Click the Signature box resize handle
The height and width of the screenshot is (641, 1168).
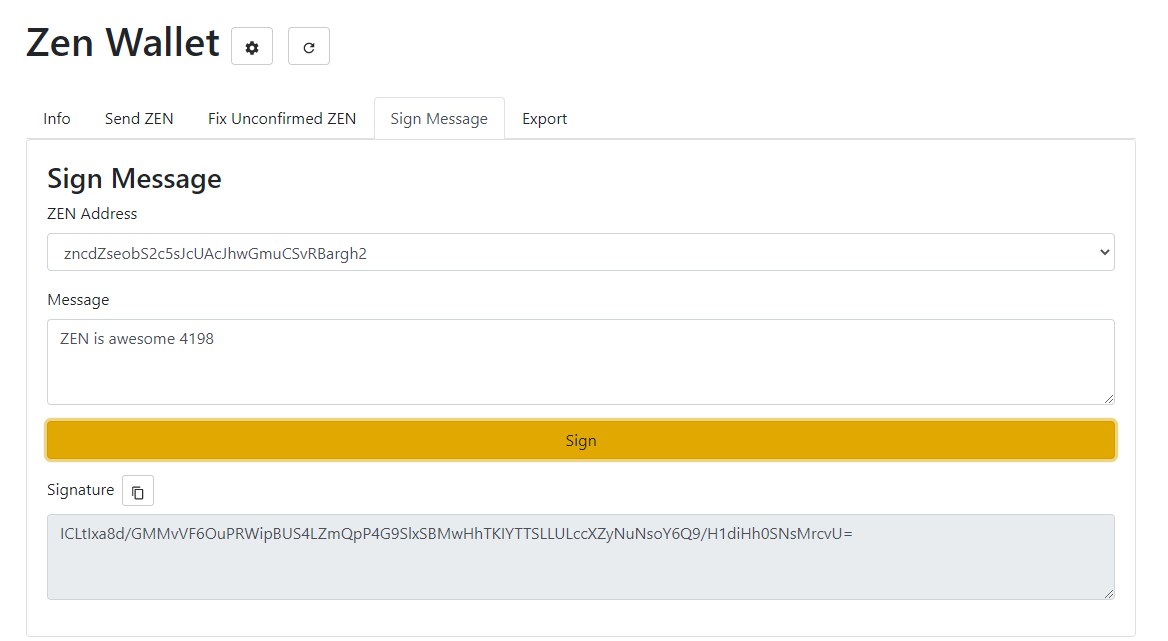point(1108,594)
